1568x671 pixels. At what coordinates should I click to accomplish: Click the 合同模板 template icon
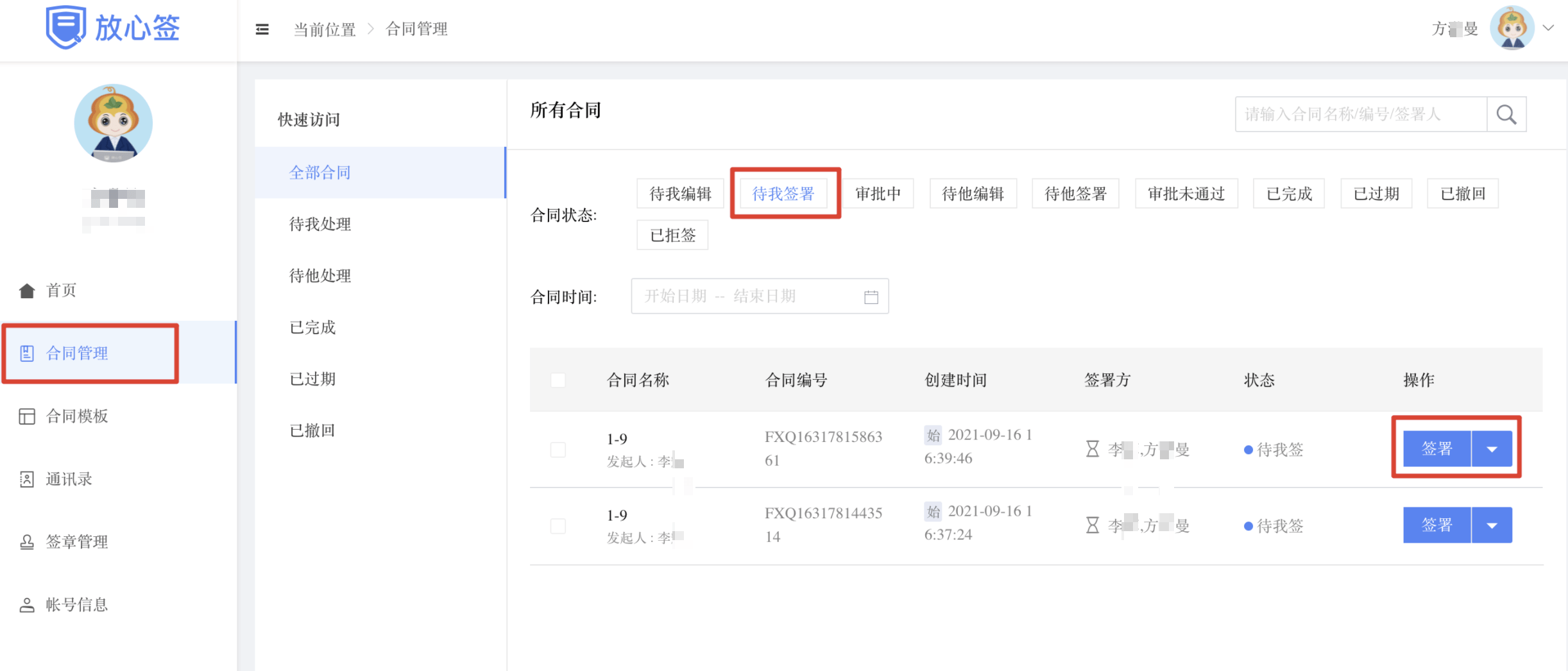coord(26,416)
